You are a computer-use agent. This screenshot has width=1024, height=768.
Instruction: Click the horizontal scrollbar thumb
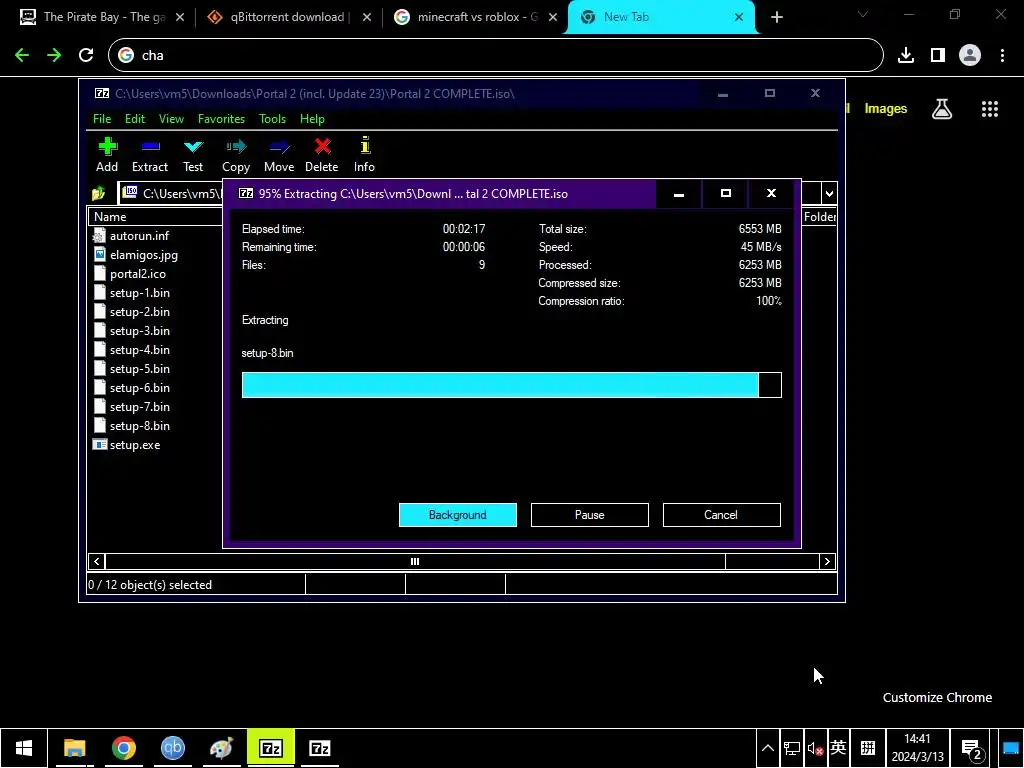click(415, 562)
